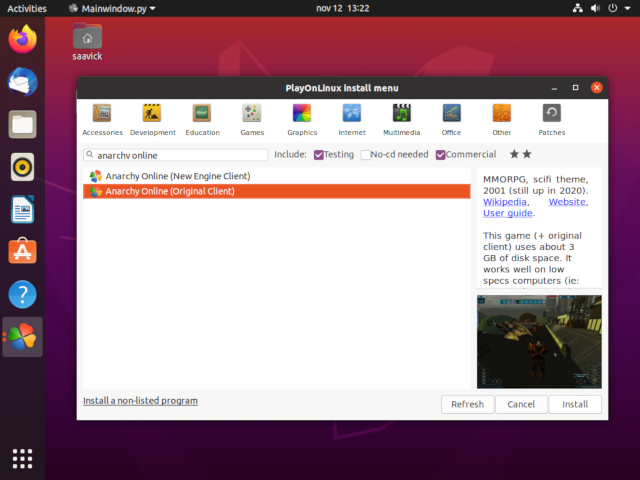This screenshot has height=480, width=640.
Task: Open the Help icon in dock
Action: (x=22, y=294)
